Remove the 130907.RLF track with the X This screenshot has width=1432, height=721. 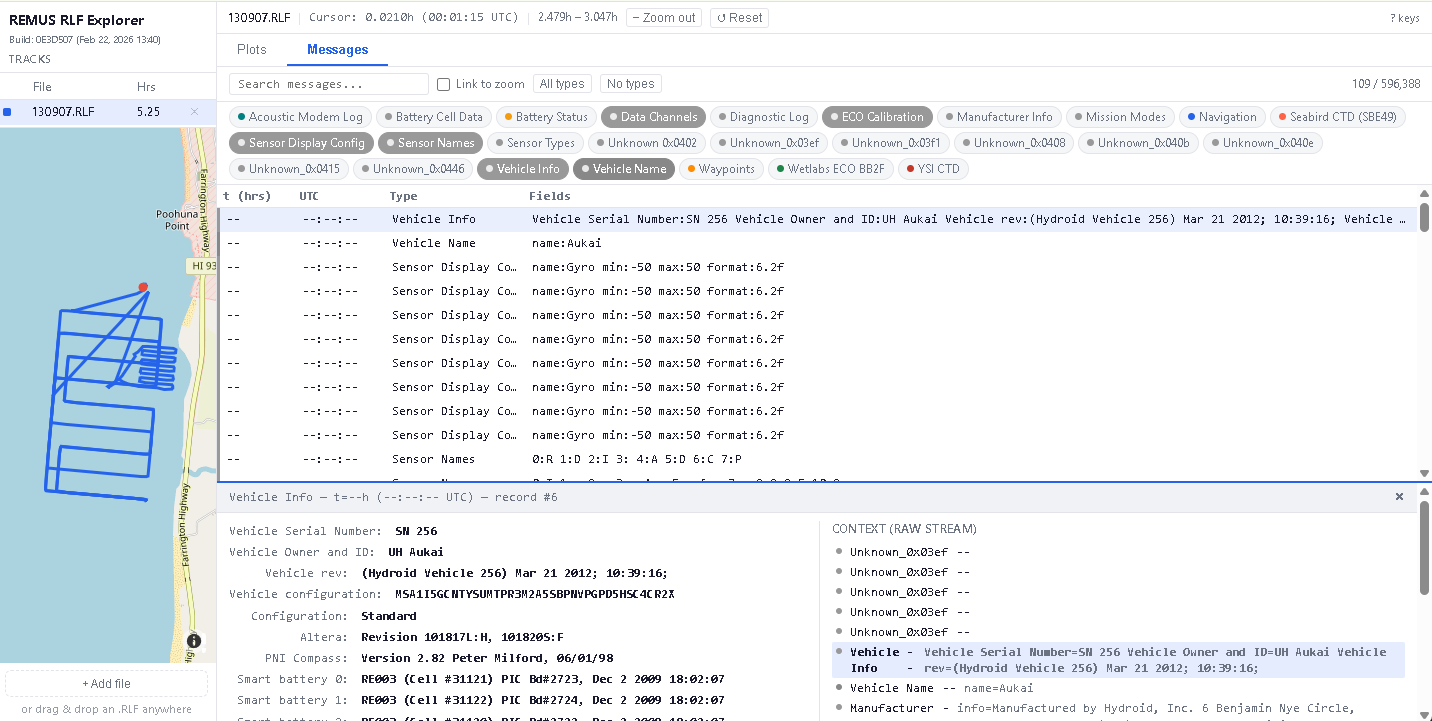pyautogui.click(x=194, y=112)
